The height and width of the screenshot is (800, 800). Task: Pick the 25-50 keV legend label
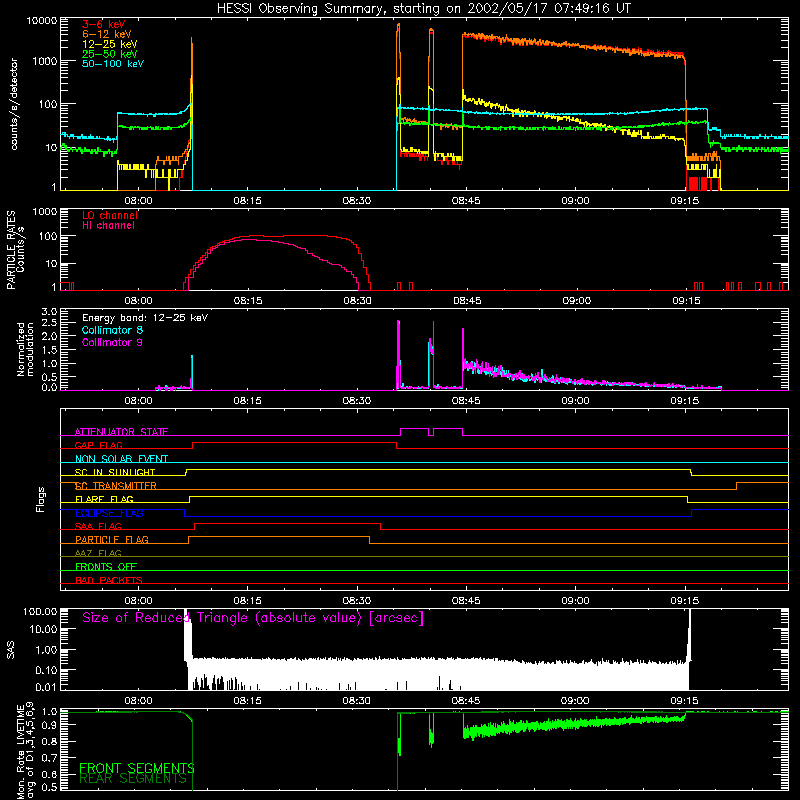(110, 54)
